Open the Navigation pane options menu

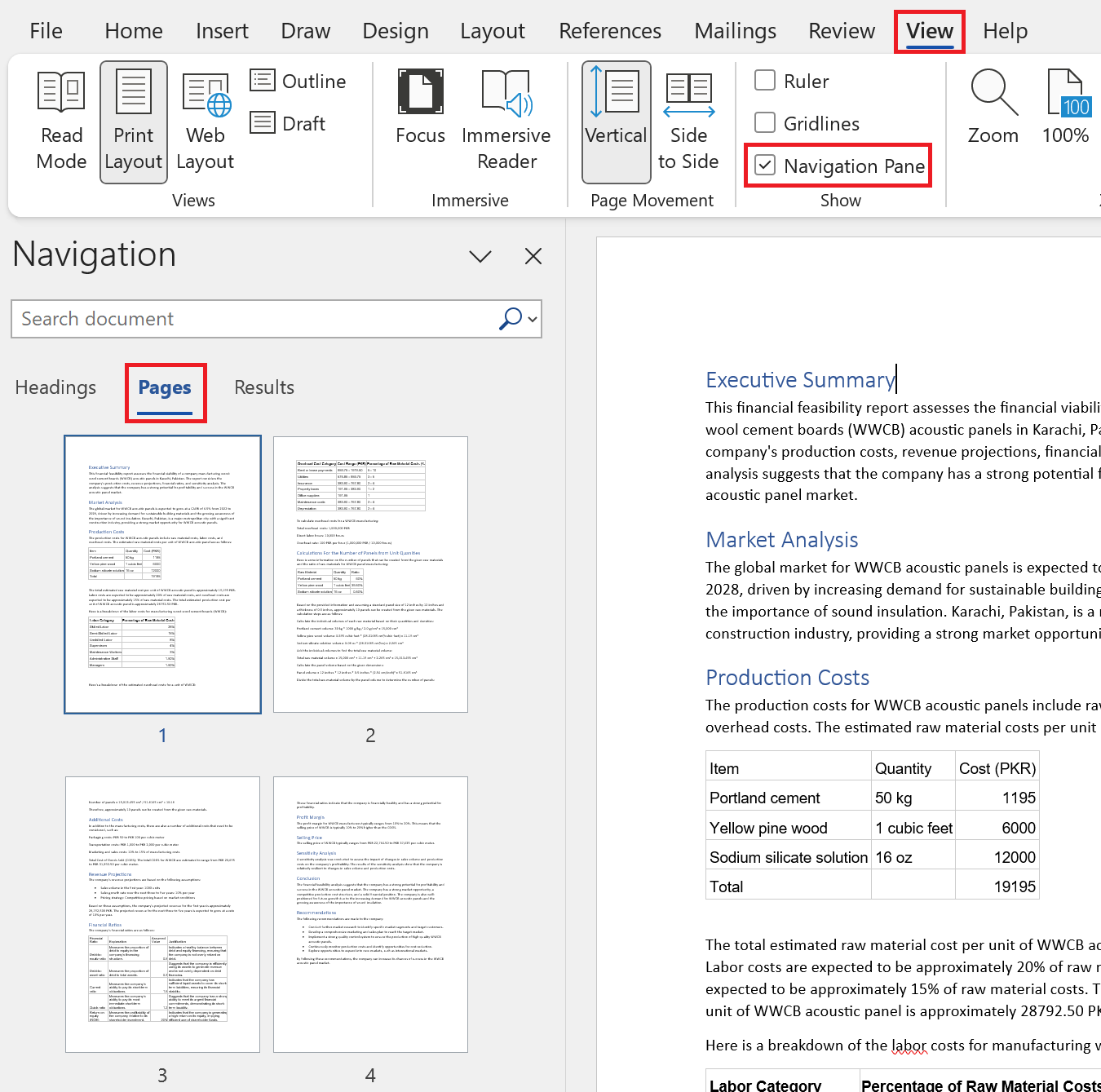[480, 256]
